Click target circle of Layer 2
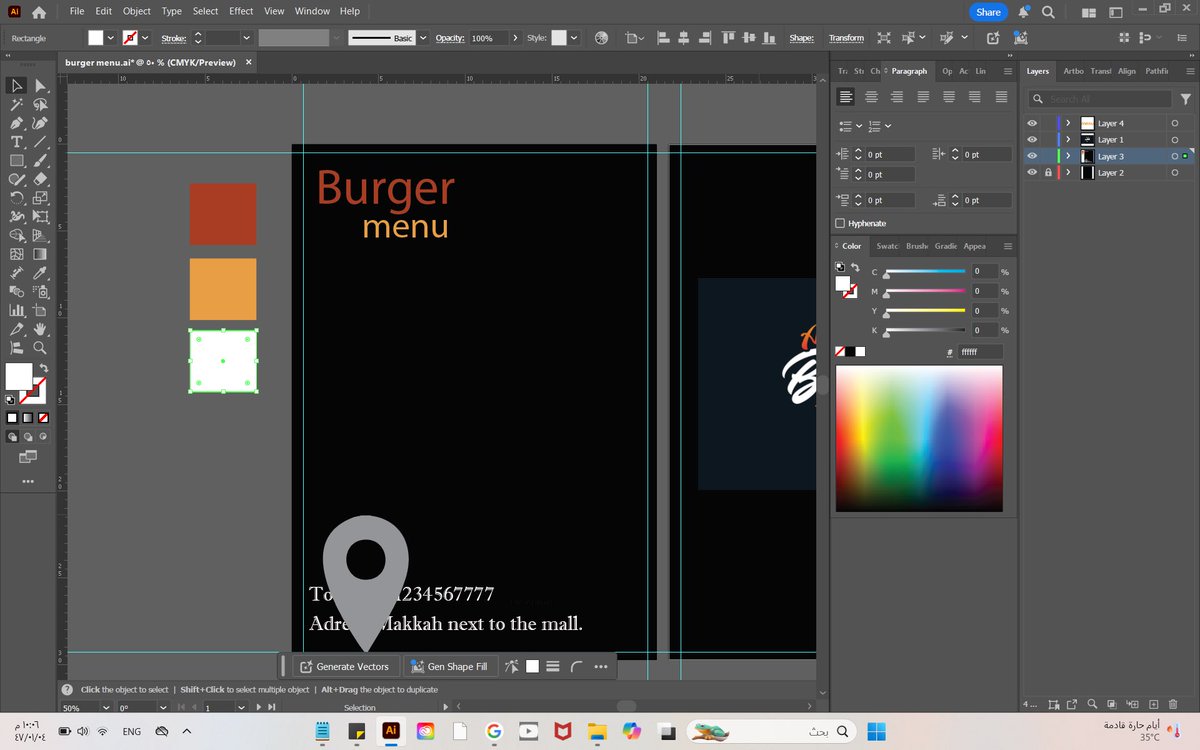Viewport: 1200px width, 750px height. [x=1175, y=172]
